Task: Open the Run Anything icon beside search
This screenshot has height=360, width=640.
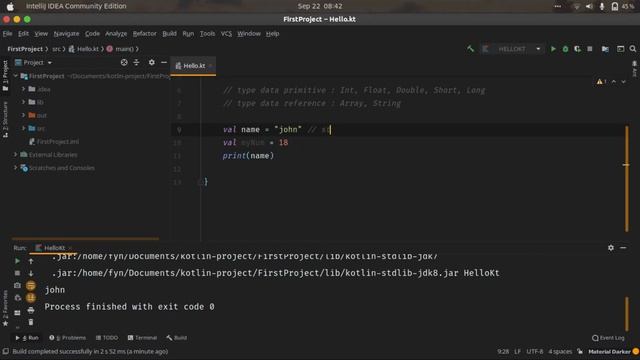Action: [620, 49]
